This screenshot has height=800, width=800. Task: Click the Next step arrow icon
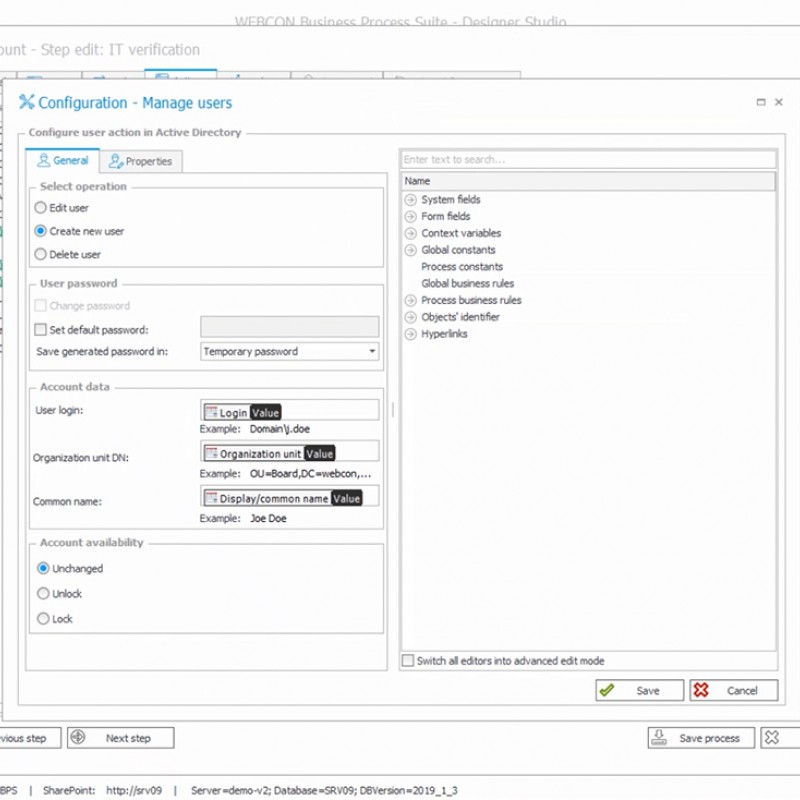point(78,738)
